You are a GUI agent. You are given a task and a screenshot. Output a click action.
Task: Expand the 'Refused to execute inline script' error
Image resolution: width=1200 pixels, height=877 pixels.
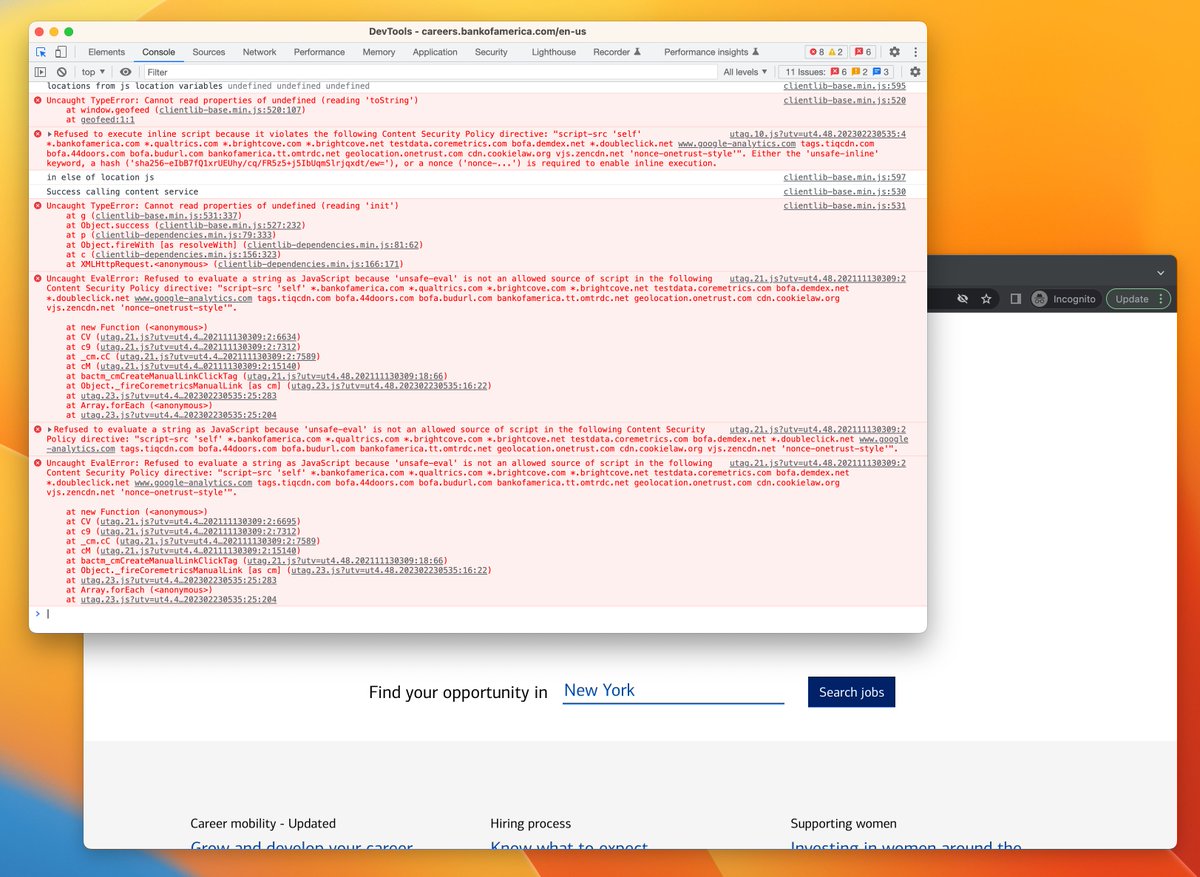point(49,134)
